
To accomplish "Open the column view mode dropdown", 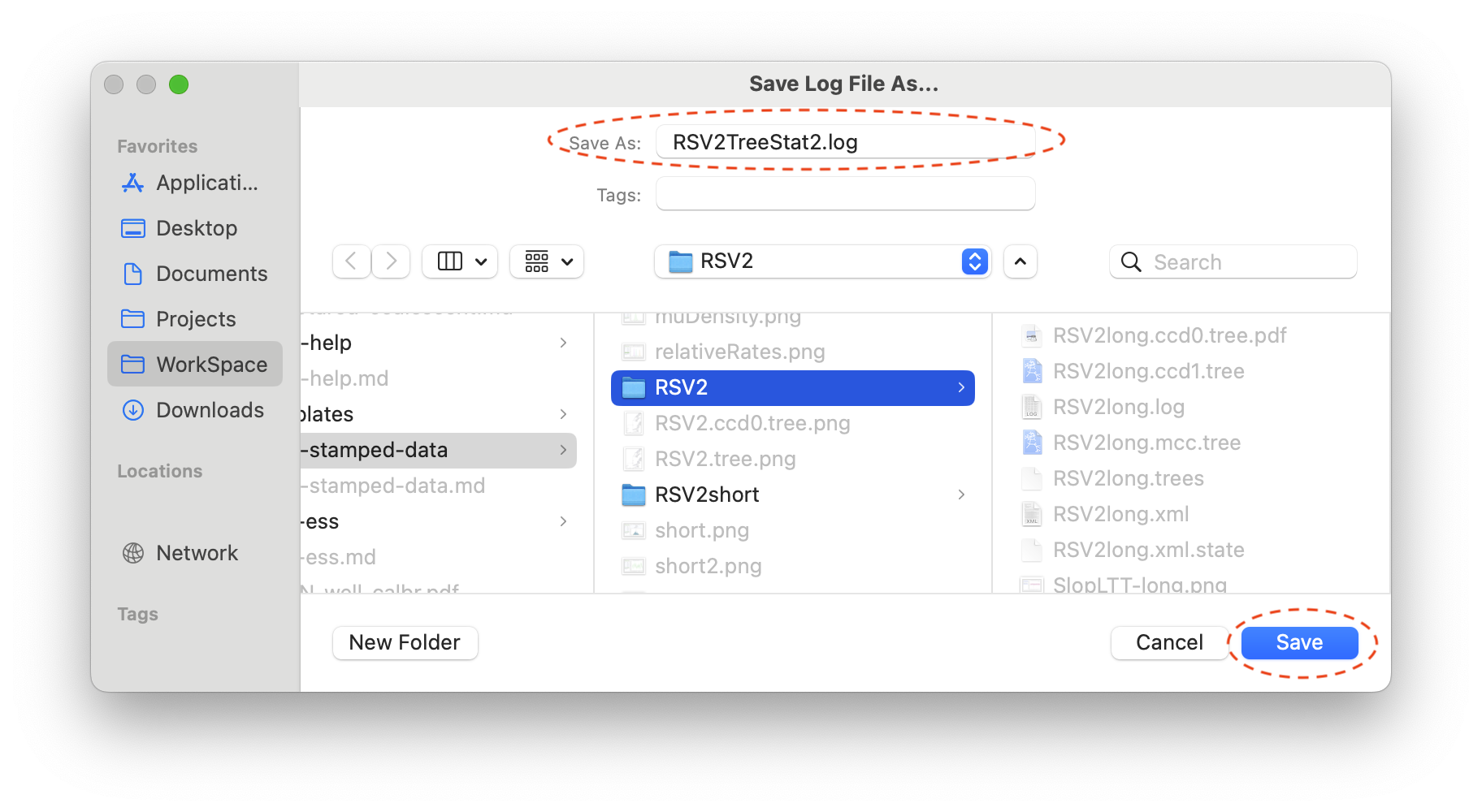I will (x=460, y=261).
